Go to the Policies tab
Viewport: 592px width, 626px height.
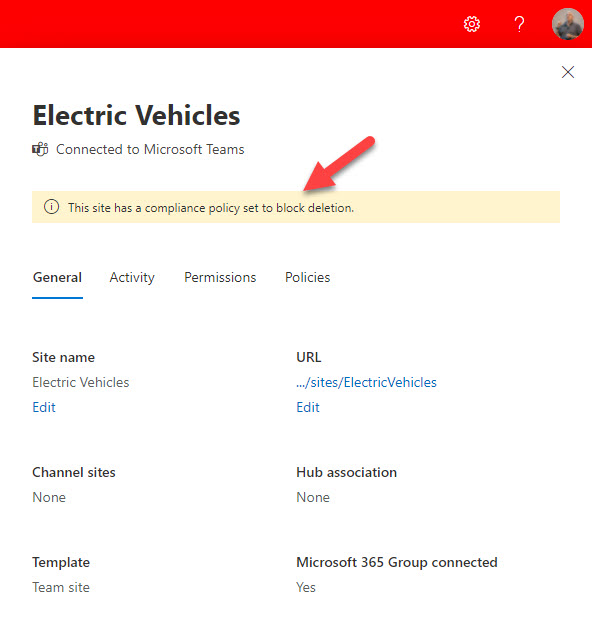tap(307, 277)
